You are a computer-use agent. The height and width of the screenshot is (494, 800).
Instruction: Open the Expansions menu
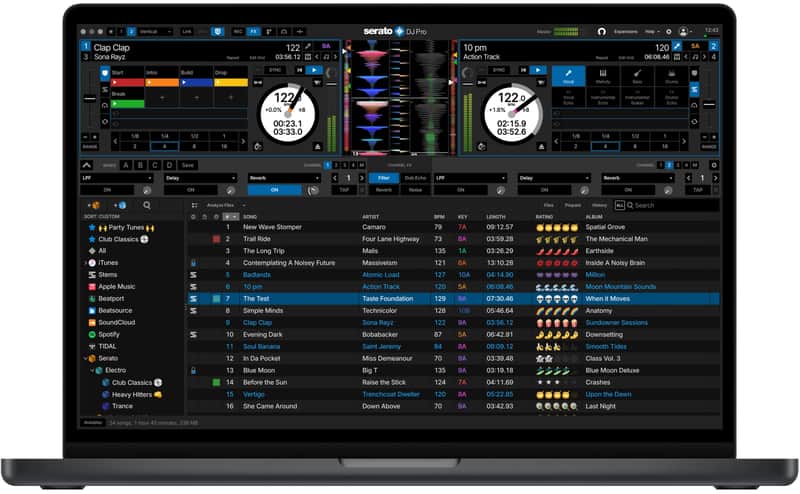point(626,32)
